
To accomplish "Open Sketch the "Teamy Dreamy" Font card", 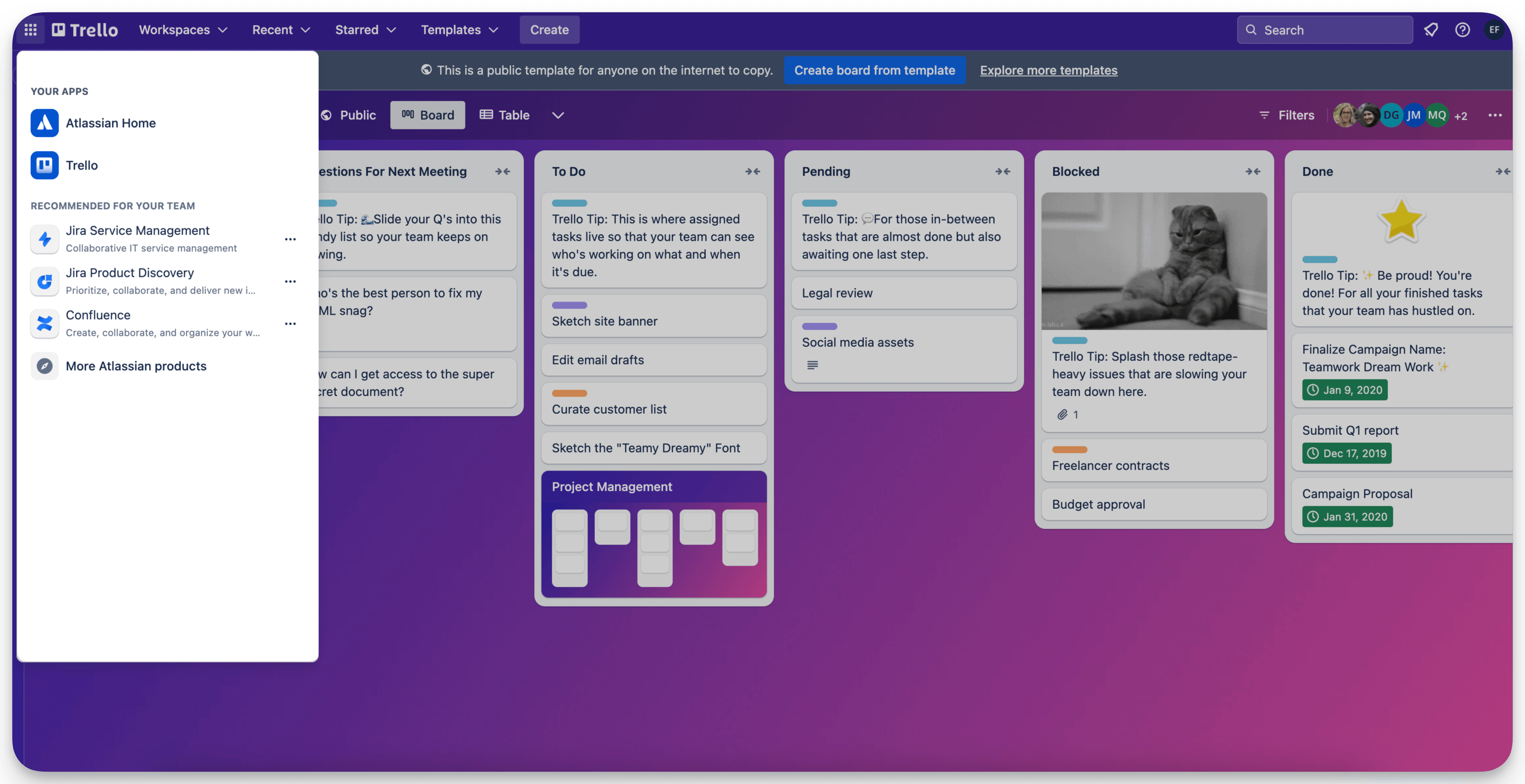I will click(x=654, y=448).
